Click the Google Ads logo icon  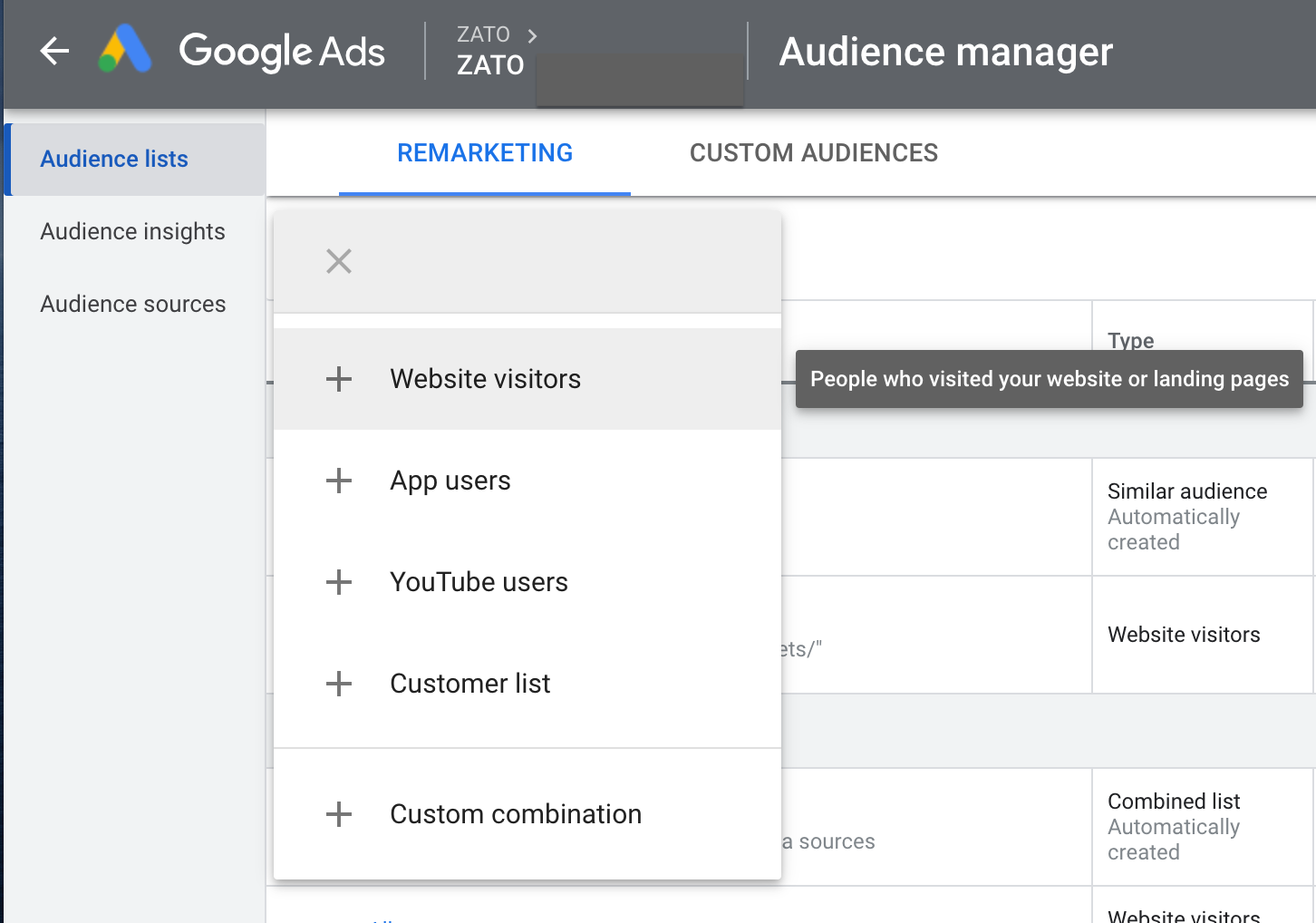[125, 49]
